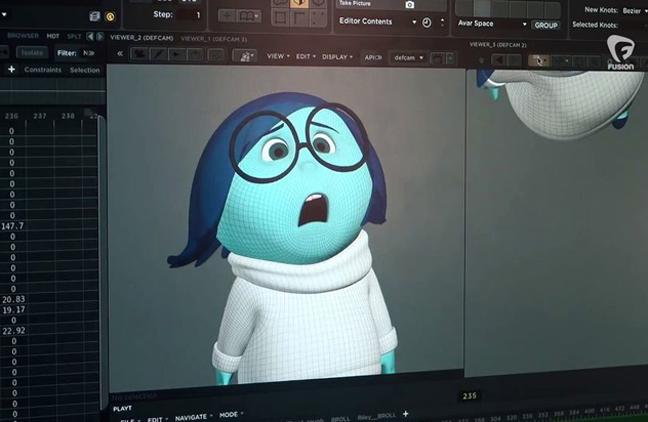Switch to the MDT tab
Image resolution: width=648 pixels, height=422 pixels.
point(52,36)
